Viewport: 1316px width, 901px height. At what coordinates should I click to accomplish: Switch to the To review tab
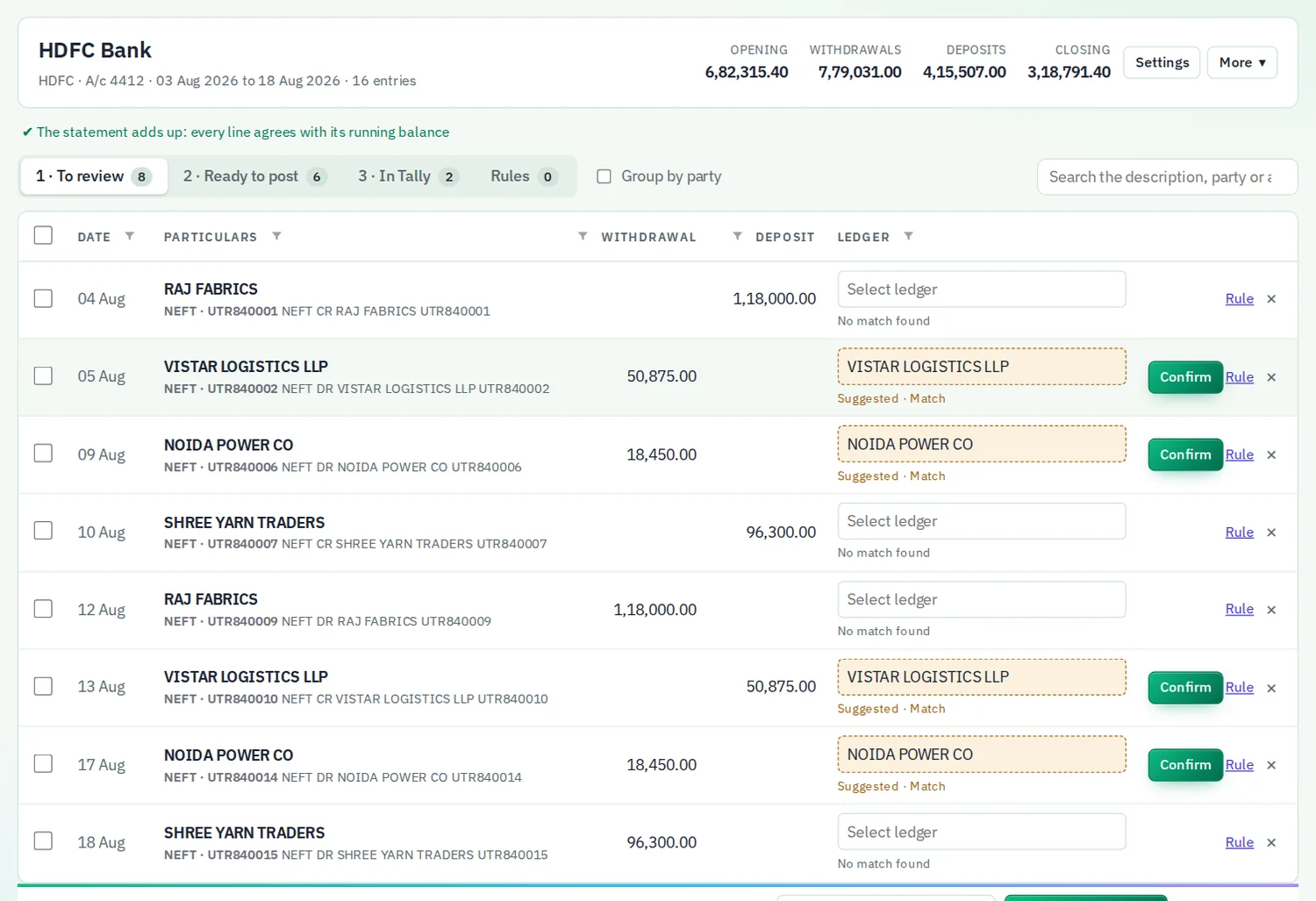(x=94, y=176)
